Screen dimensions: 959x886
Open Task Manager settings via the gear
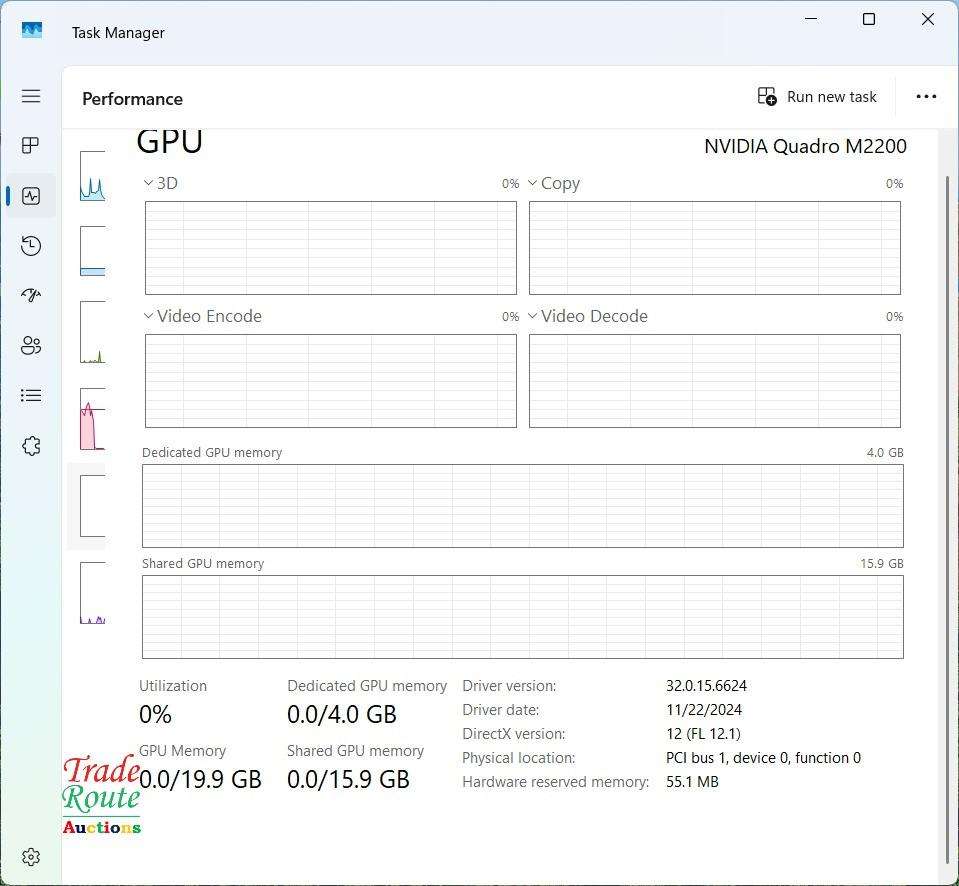[x=30, y=857]
